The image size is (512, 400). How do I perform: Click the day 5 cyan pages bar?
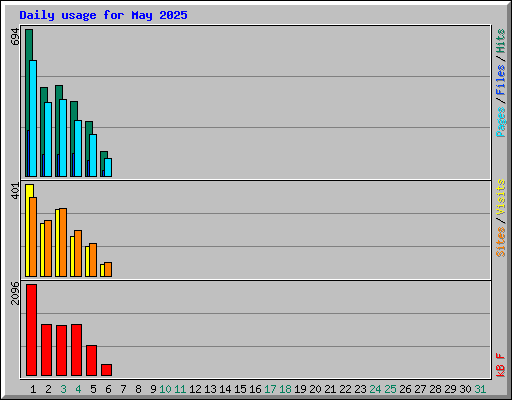93,155
